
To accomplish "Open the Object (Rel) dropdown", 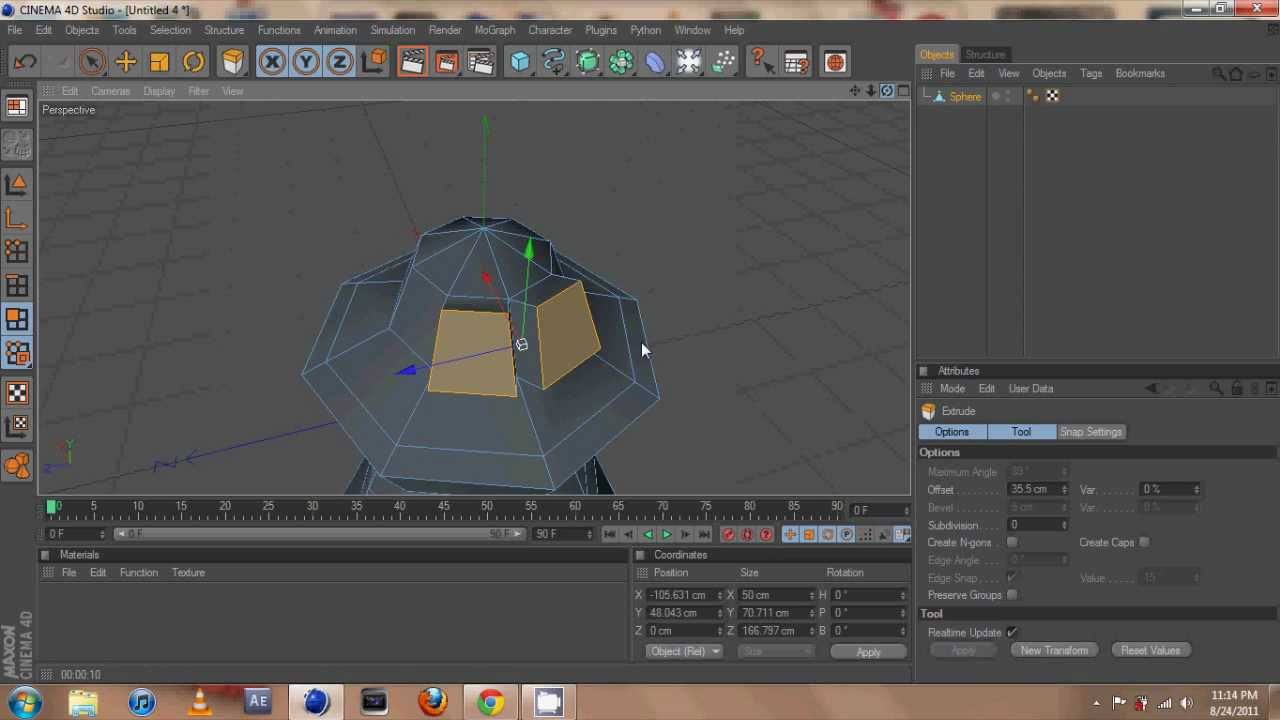I will click(x=685, y=651).
